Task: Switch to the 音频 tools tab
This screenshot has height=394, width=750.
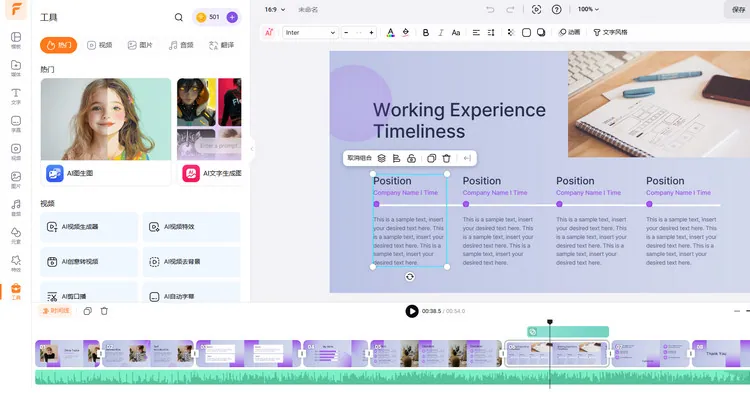Action: (181, 45)
